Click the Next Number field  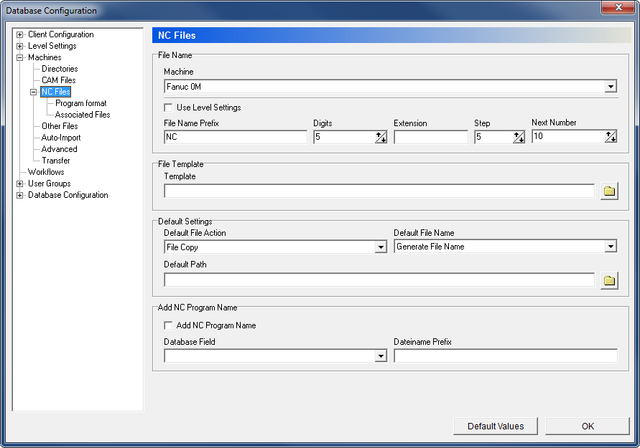click(x=568, y=136)
